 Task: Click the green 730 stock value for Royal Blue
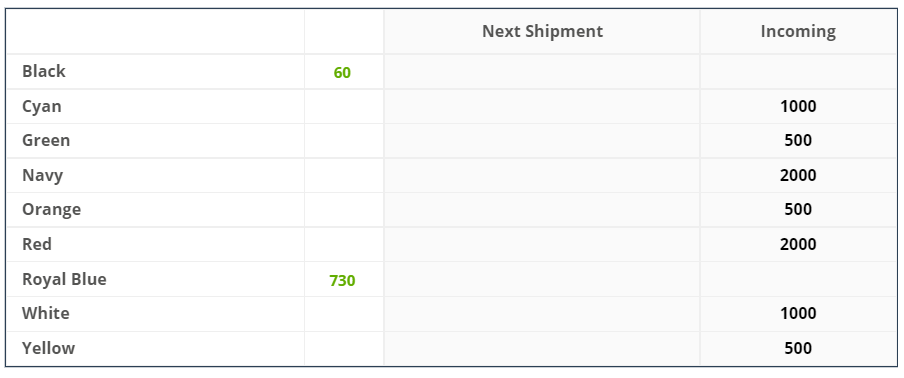[x=342, y=281]
